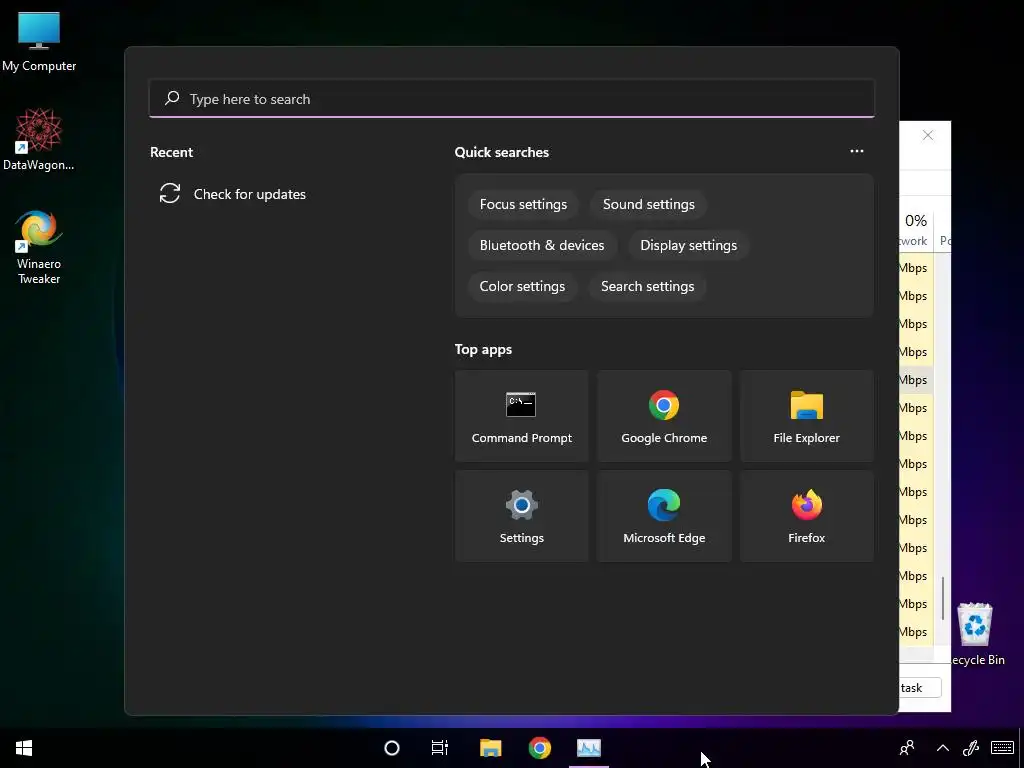Screen dimensions: 1024x768
Task: Open Task View on the taskbar
Action: click(x=440, y=748)
